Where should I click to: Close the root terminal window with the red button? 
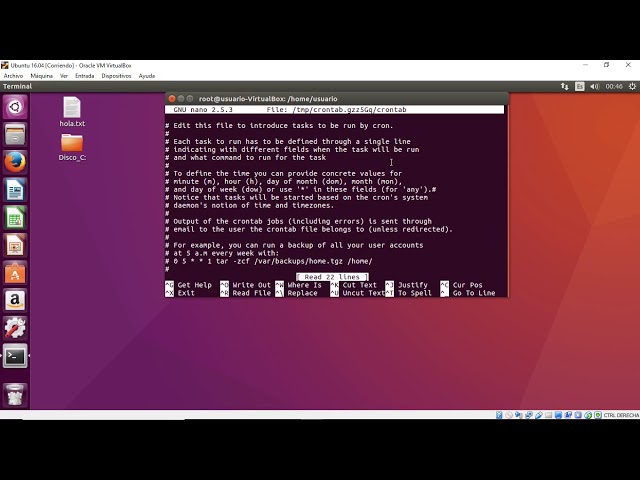[172, 99]
